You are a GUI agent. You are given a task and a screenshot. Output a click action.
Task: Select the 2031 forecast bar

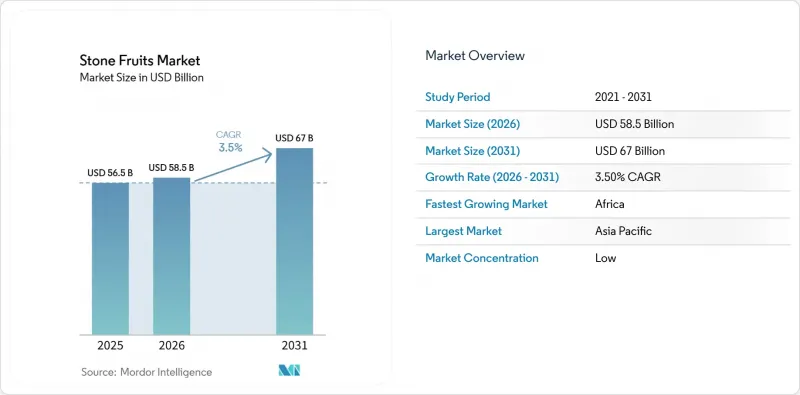click(x=294, y=241)
